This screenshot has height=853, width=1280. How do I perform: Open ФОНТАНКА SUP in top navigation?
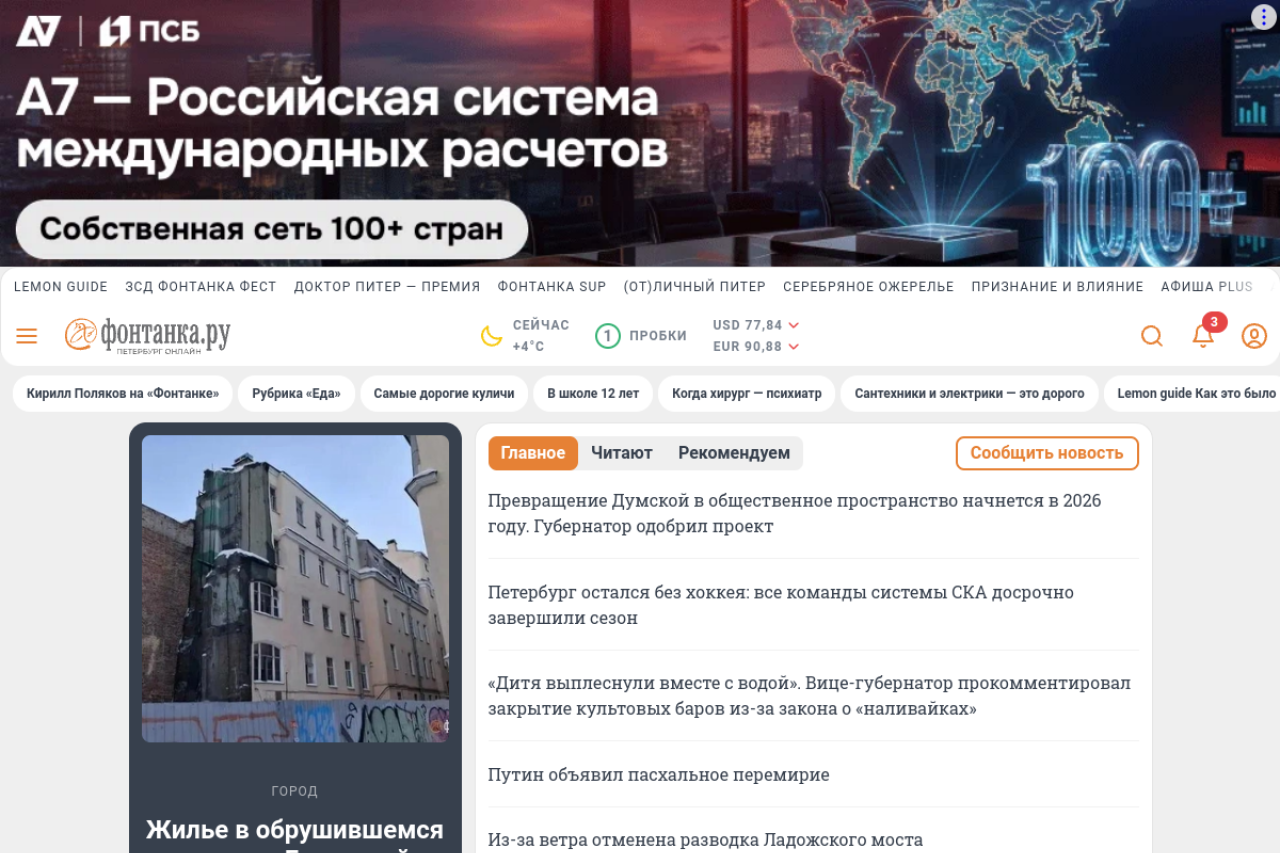tap(552, 287)
